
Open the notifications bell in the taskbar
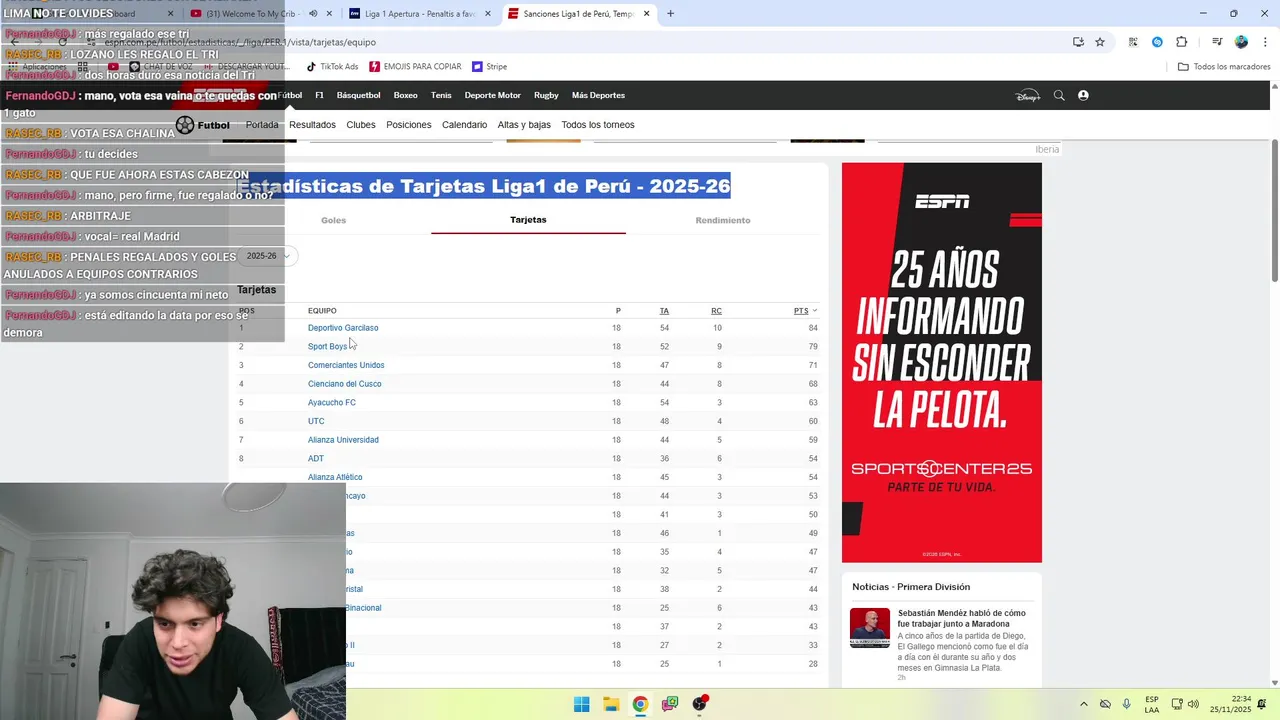[1262, 704]
